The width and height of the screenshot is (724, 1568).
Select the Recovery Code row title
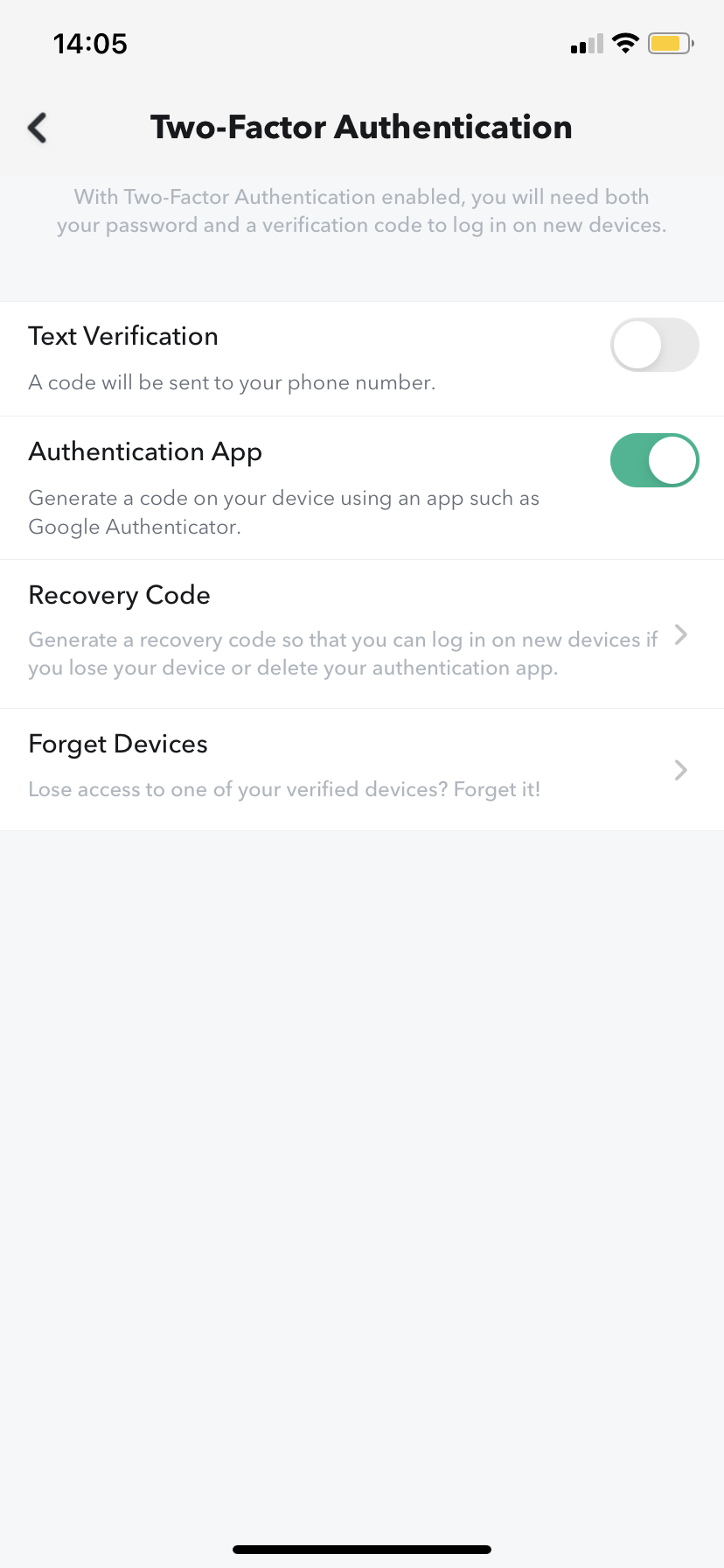coord(120,595)
